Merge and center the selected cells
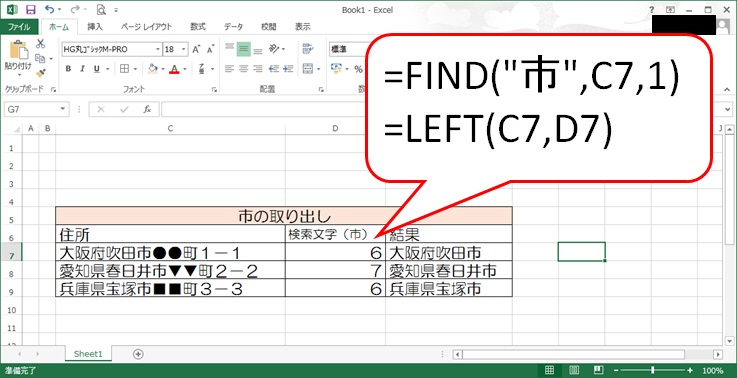This screenshot has height=378, width=737. click(x=307, y=69)
